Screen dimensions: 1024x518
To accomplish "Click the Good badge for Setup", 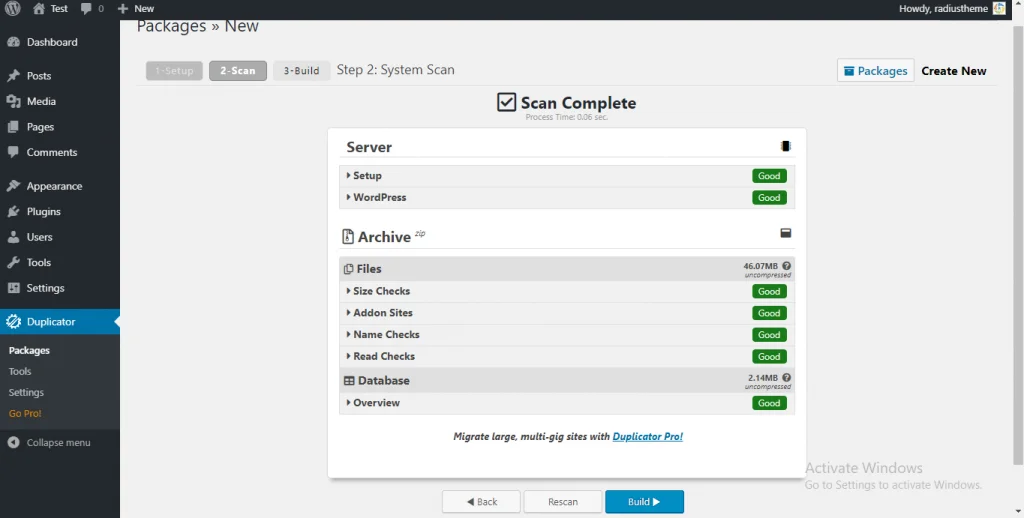I will [769, 176].
